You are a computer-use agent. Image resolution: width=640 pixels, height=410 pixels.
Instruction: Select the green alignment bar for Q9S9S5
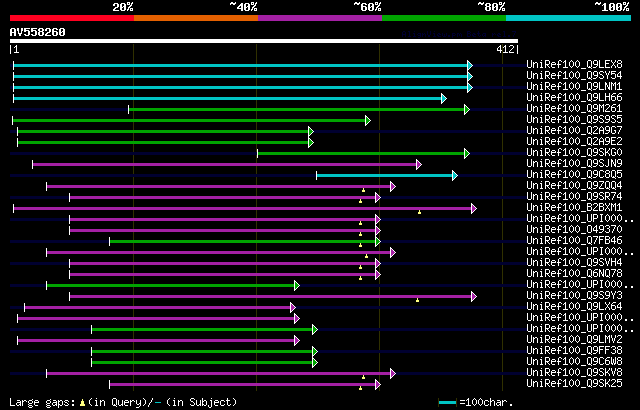191,120
